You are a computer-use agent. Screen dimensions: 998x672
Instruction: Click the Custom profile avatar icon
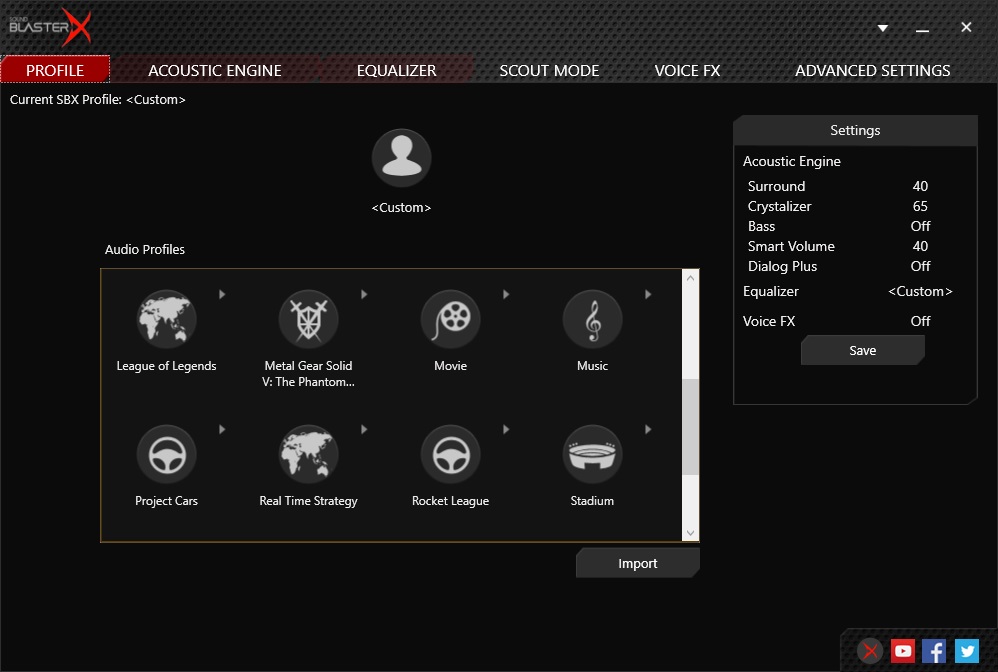click(402, 158)
